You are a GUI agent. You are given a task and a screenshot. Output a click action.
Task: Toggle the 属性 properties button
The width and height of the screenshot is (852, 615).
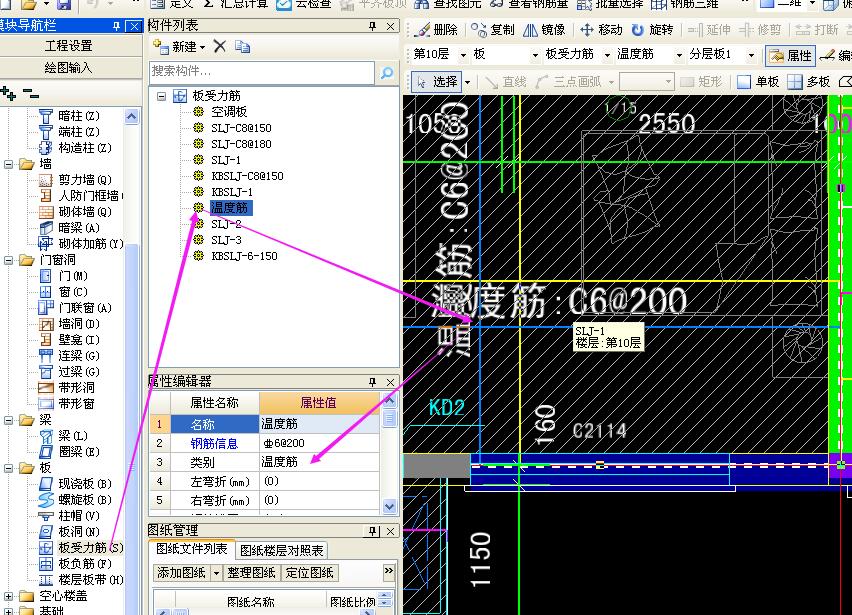pos(790,55)
